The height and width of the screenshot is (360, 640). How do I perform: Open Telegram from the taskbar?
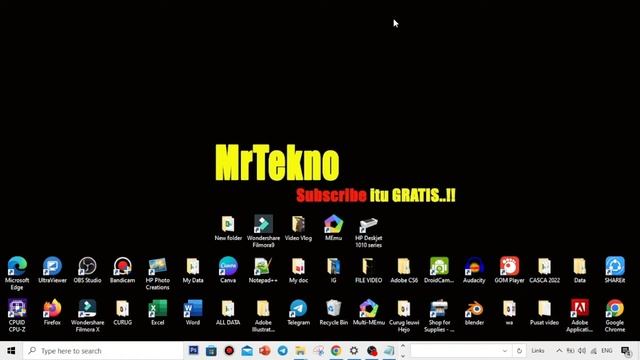(282, 351)
